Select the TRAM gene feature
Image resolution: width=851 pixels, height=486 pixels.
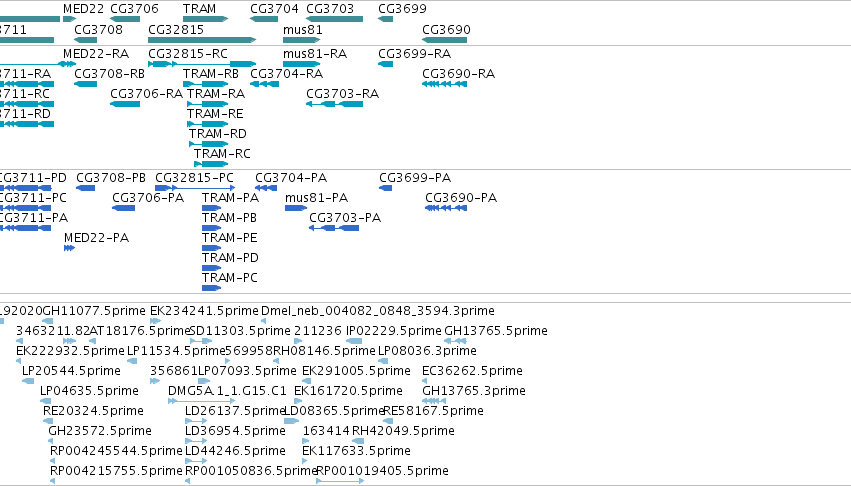205,19
